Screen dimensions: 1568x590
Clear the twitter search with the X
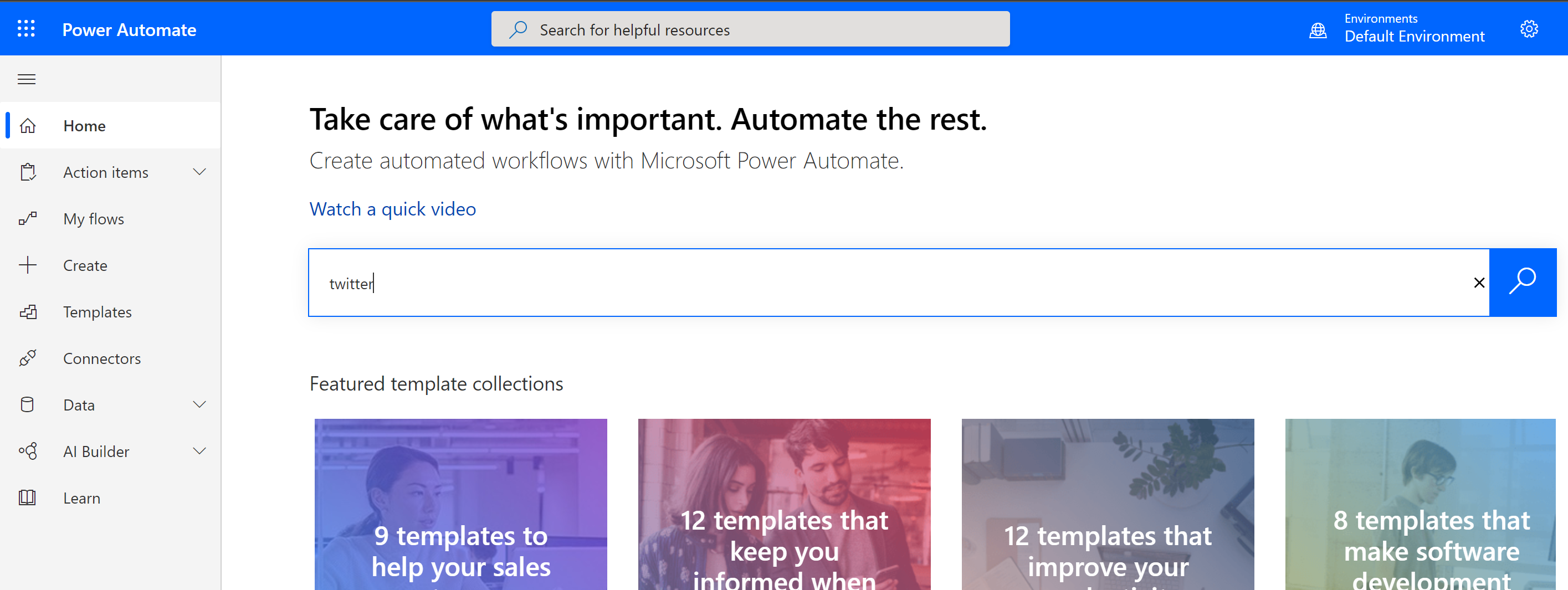[x=1479, y=283]
